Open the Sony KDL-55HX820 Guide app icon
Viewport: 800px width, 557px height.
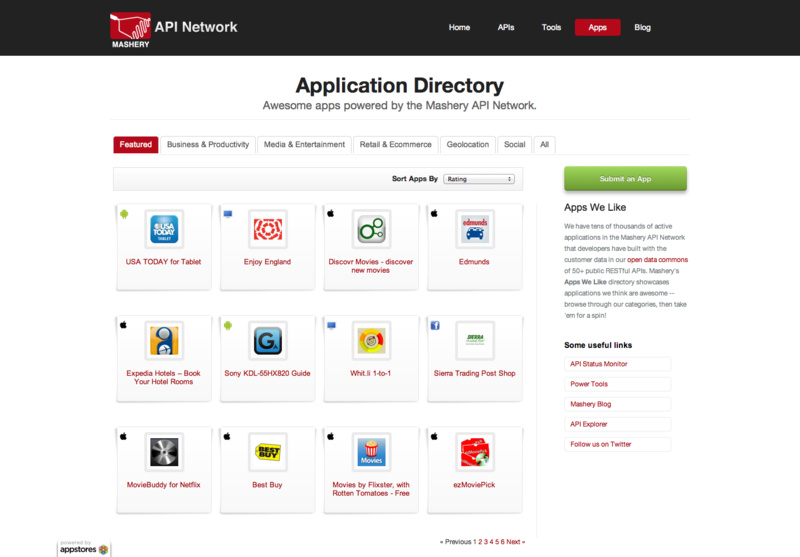(267, 341)
